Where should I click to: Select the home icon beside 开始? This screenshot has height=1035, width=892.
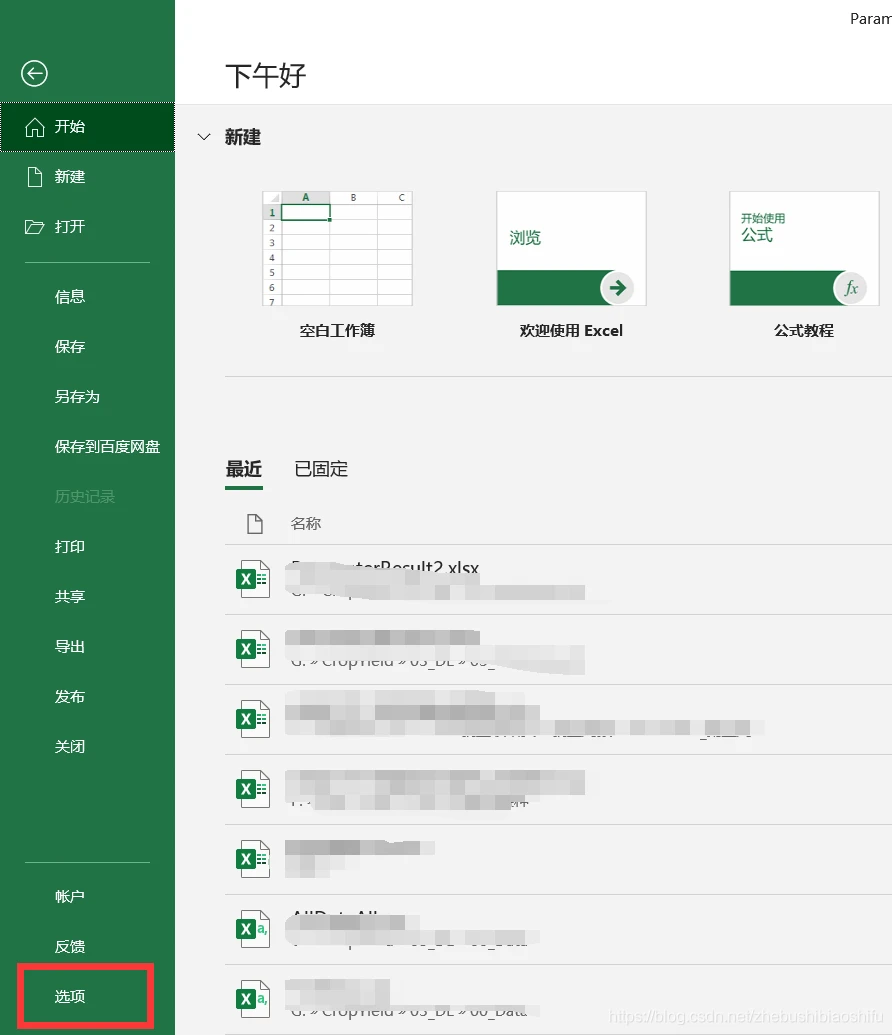(34, 127)
